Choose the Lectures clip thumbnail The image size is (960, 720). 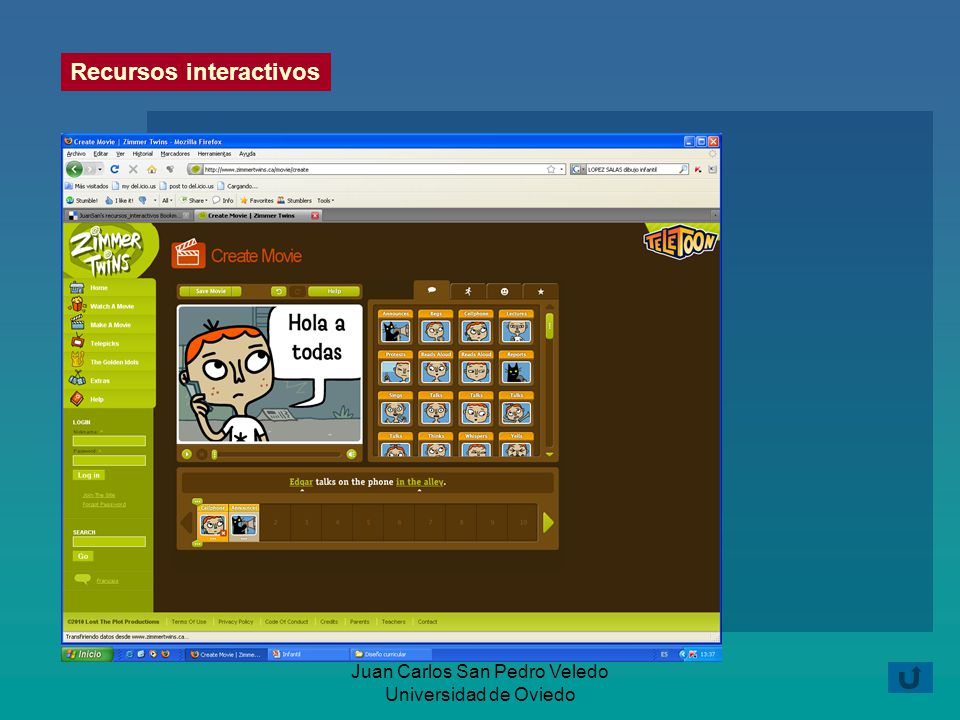point(516,327)
